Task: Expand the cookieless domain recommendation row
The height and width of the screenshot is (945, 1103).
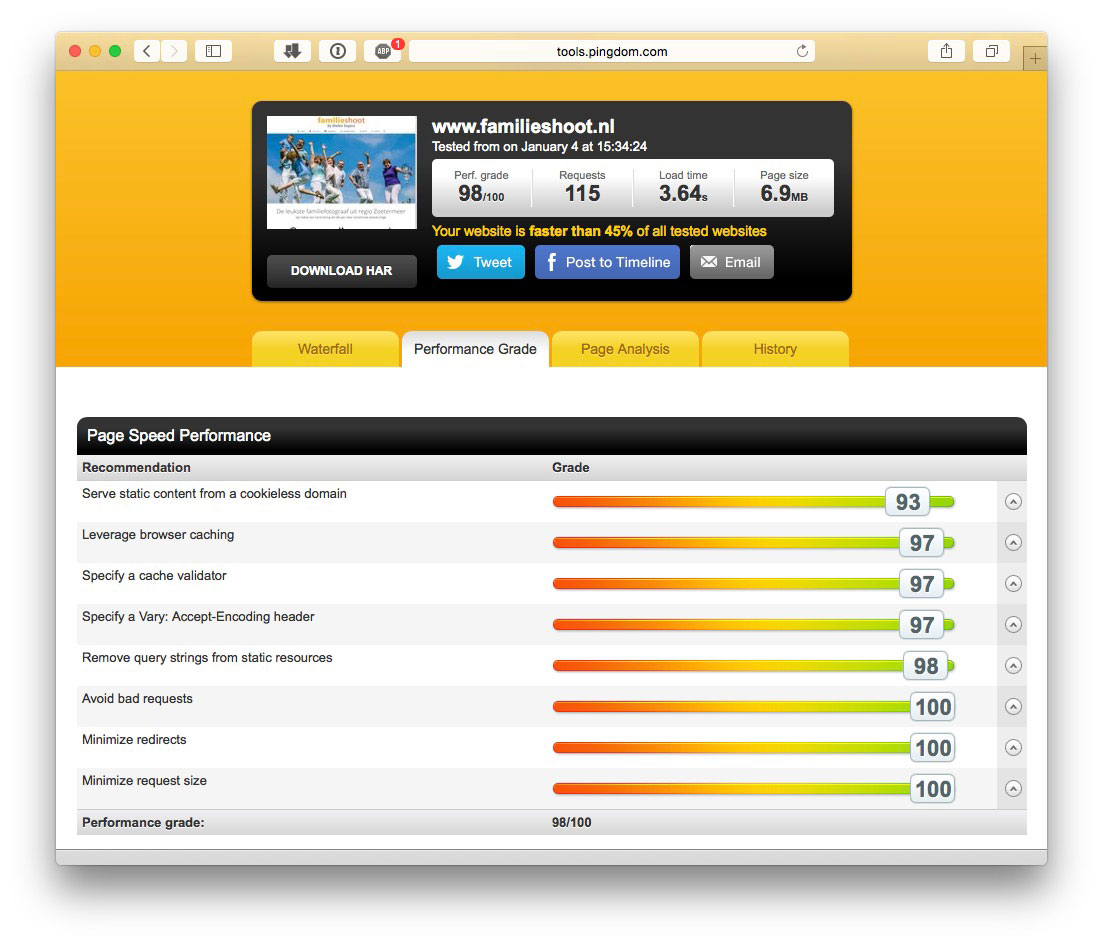Action: pos(1013,502)
